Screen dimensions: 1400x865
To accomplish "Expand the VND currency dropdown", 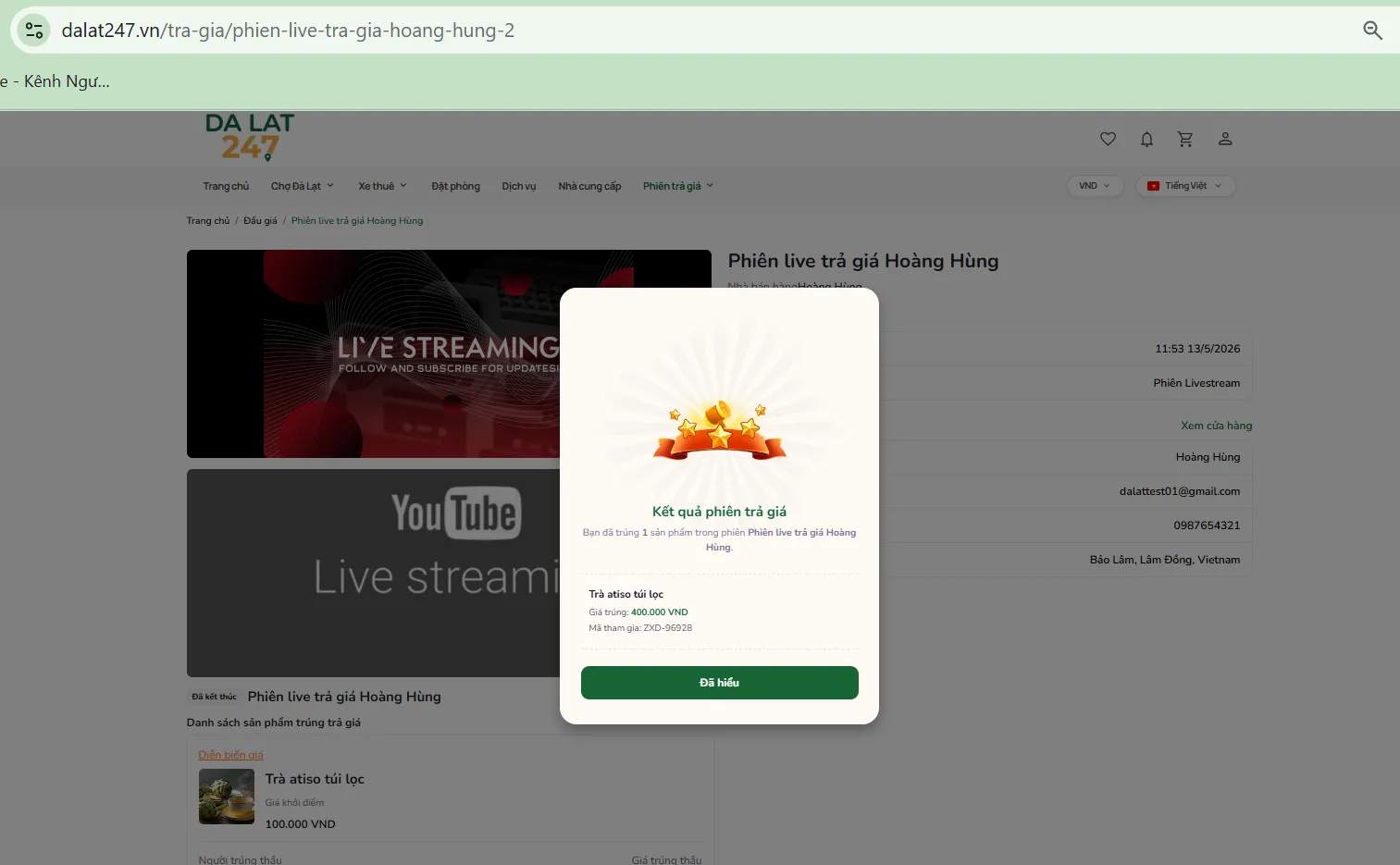I will click(x=1095, y=186).
